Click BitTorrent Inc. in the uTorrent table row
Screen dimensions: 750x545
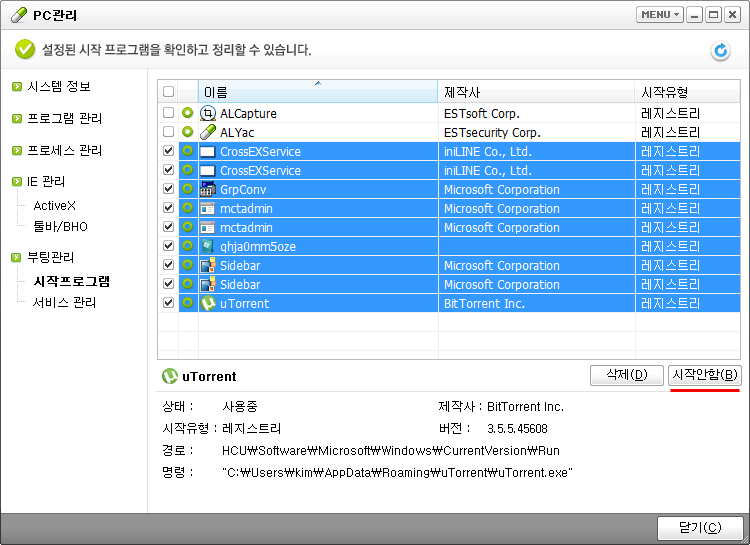pos(484,304)
